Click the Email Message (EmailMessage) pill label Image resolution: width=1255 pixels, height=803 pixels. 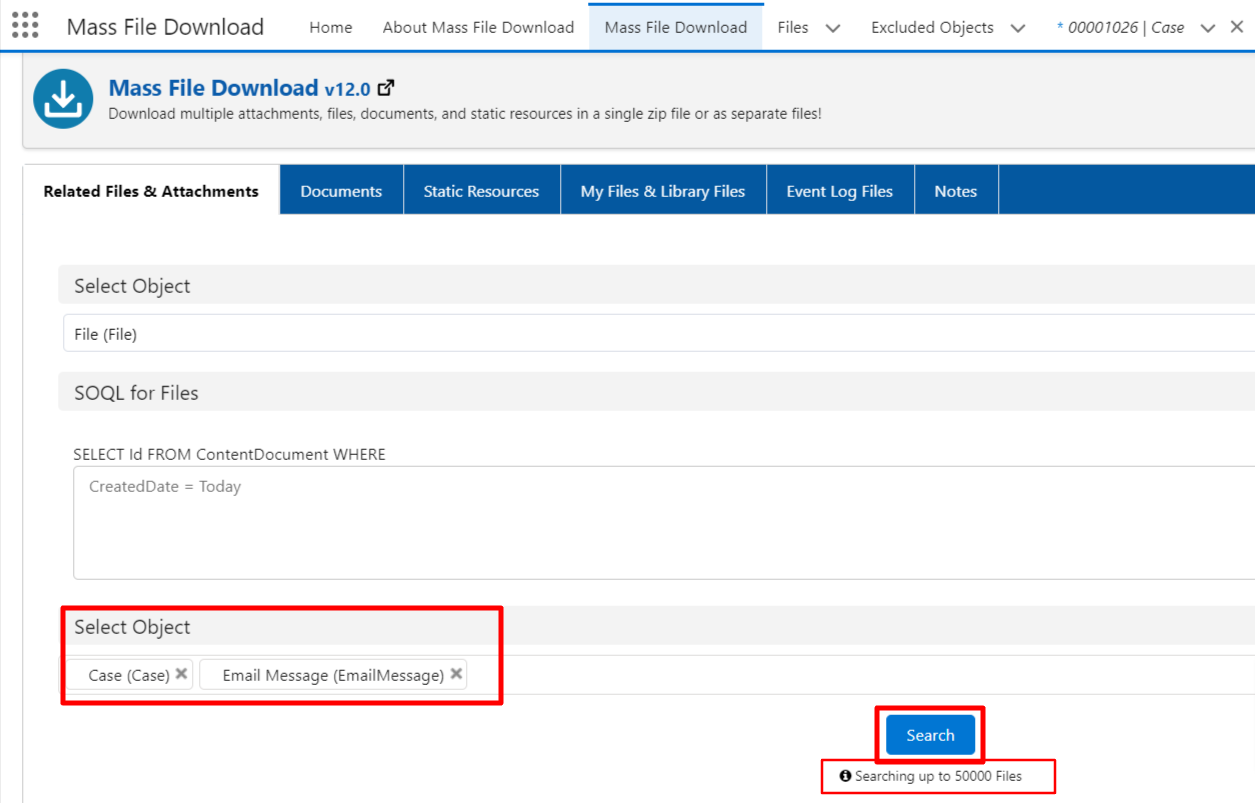pos(333,675)
